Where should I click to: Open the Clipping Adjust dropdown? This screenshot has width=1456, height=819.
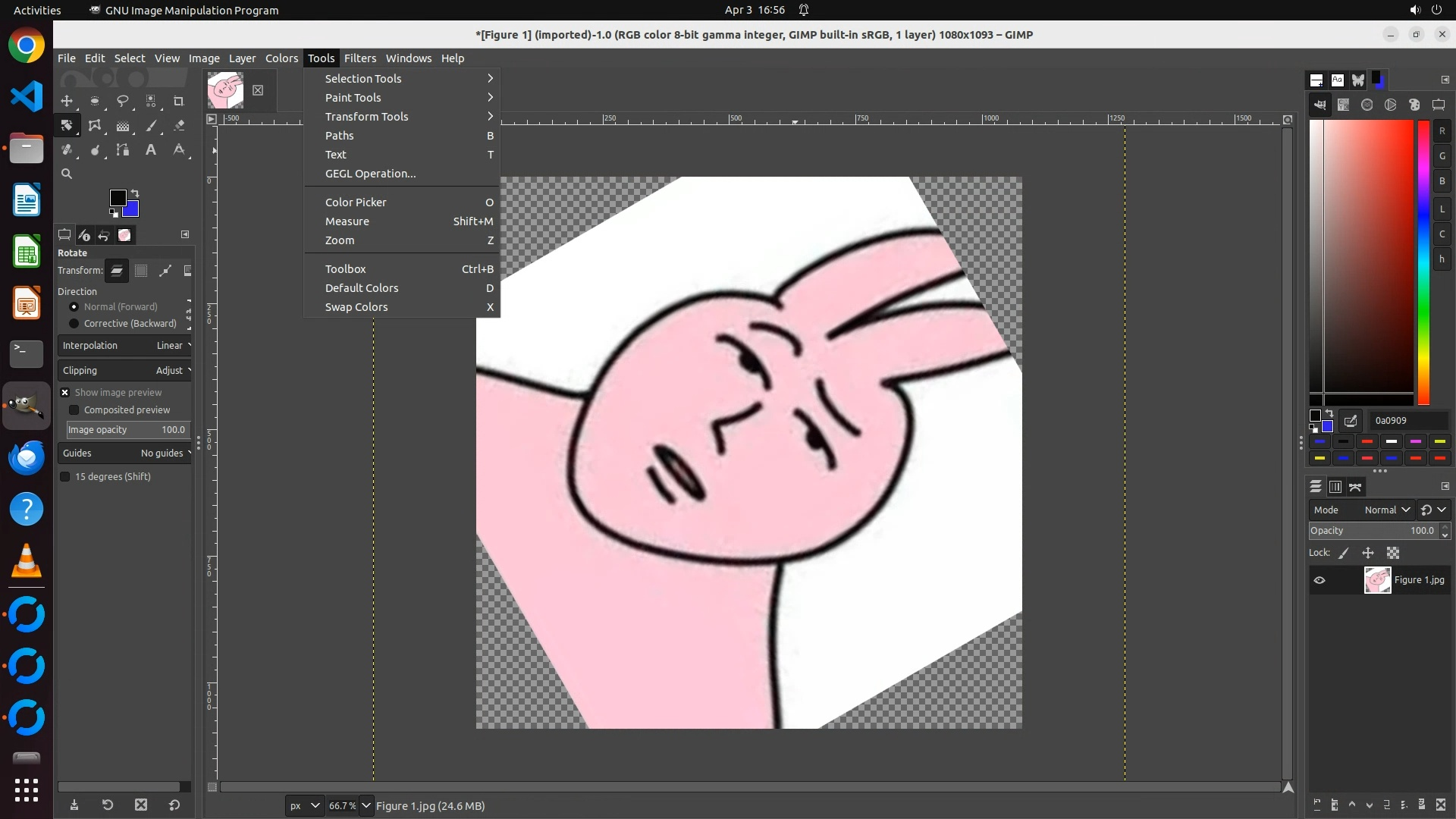click(125, 371)
